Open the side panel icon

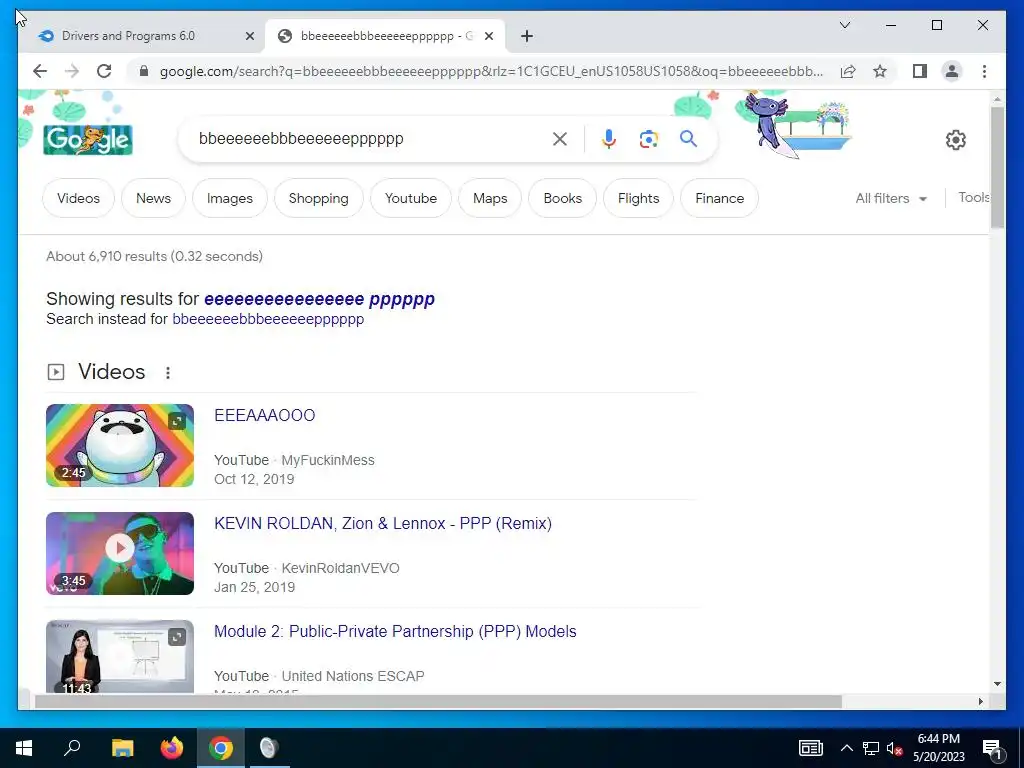(x=920, y=71)
